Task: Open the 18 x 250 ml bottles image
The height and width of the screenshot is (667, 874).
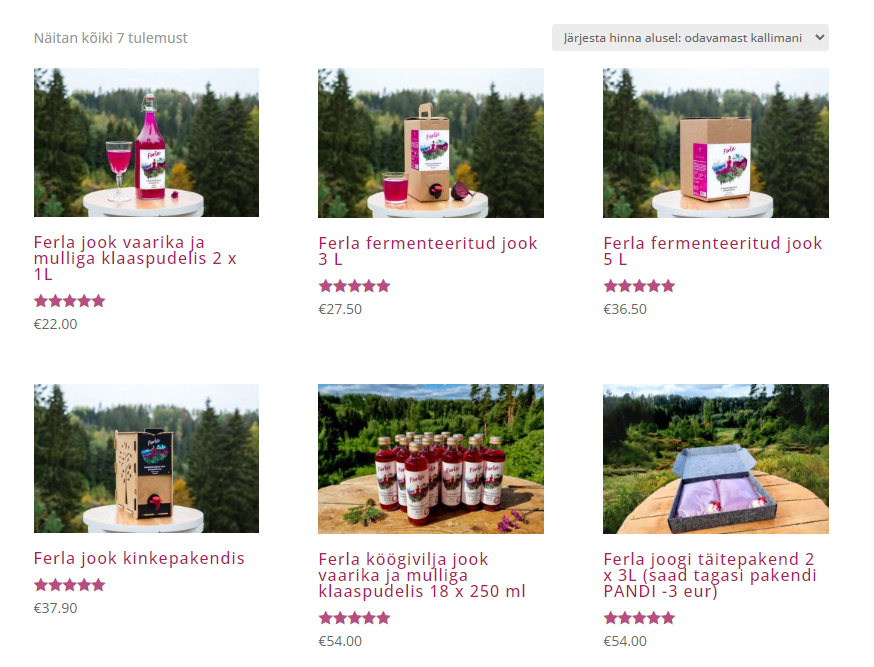Action: 431,459
